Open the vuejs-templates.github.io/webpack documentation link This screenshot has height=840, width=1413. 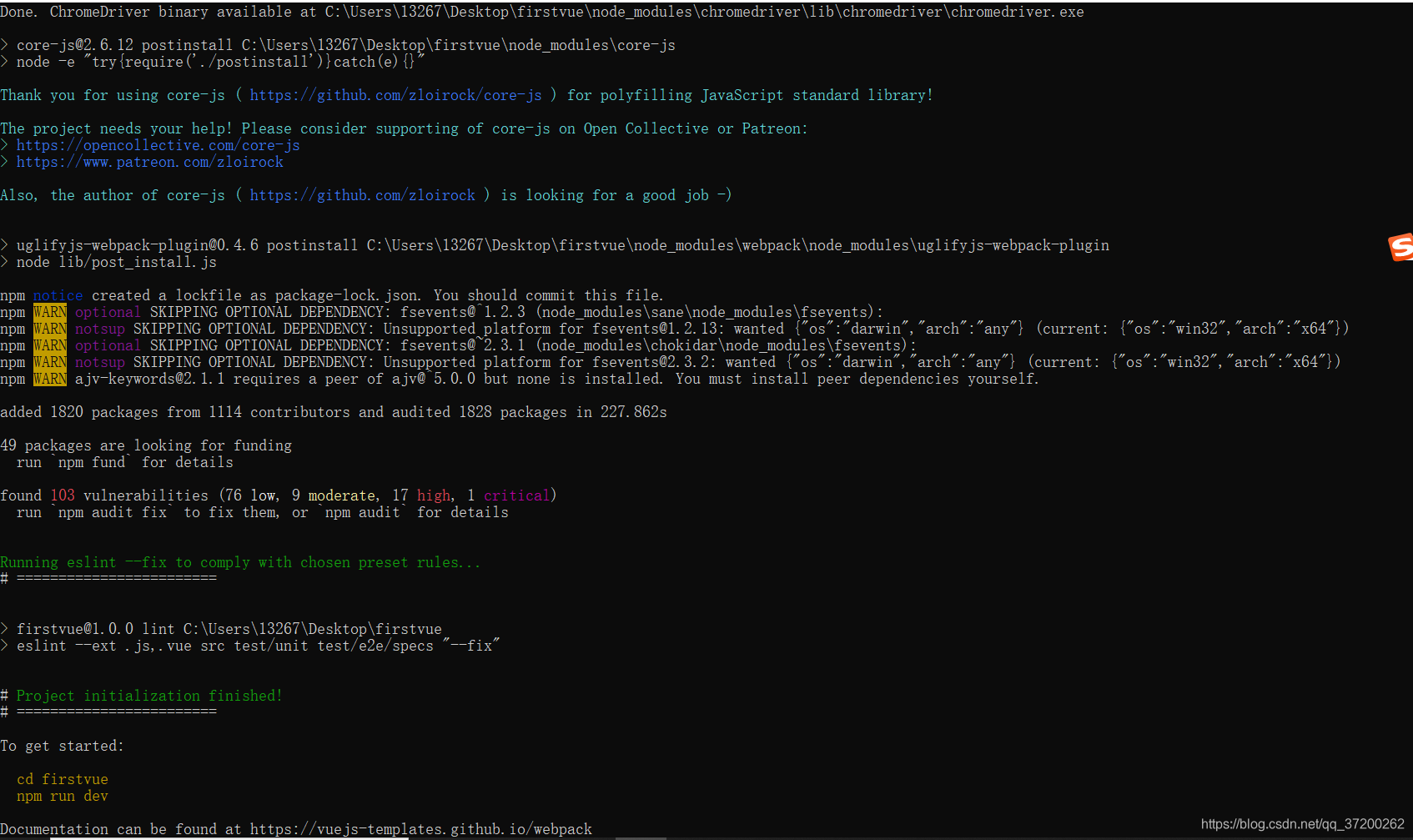[x=421, y=829]
